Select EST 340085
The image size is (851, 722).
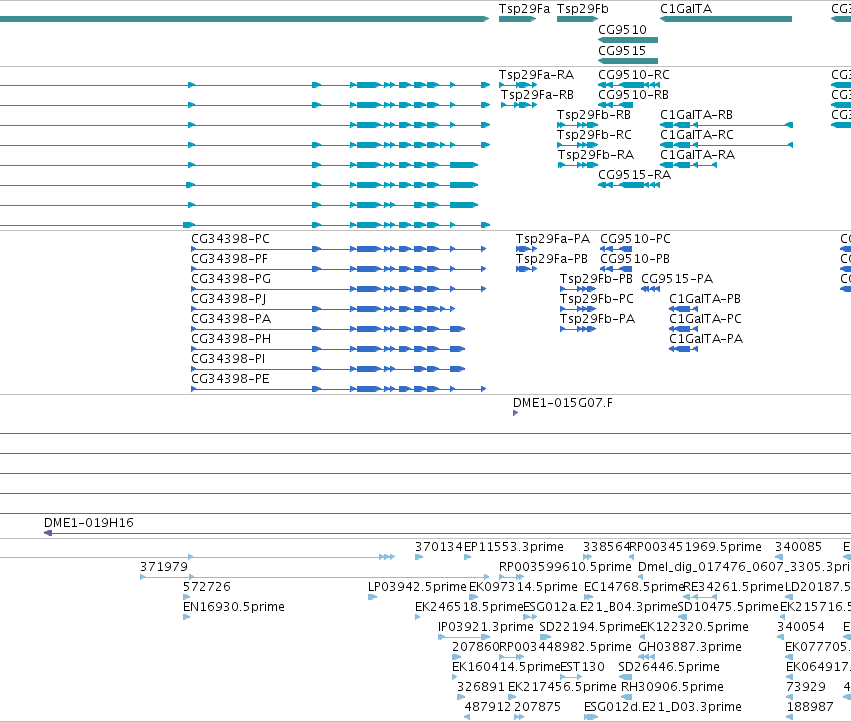tap(779, 557)
